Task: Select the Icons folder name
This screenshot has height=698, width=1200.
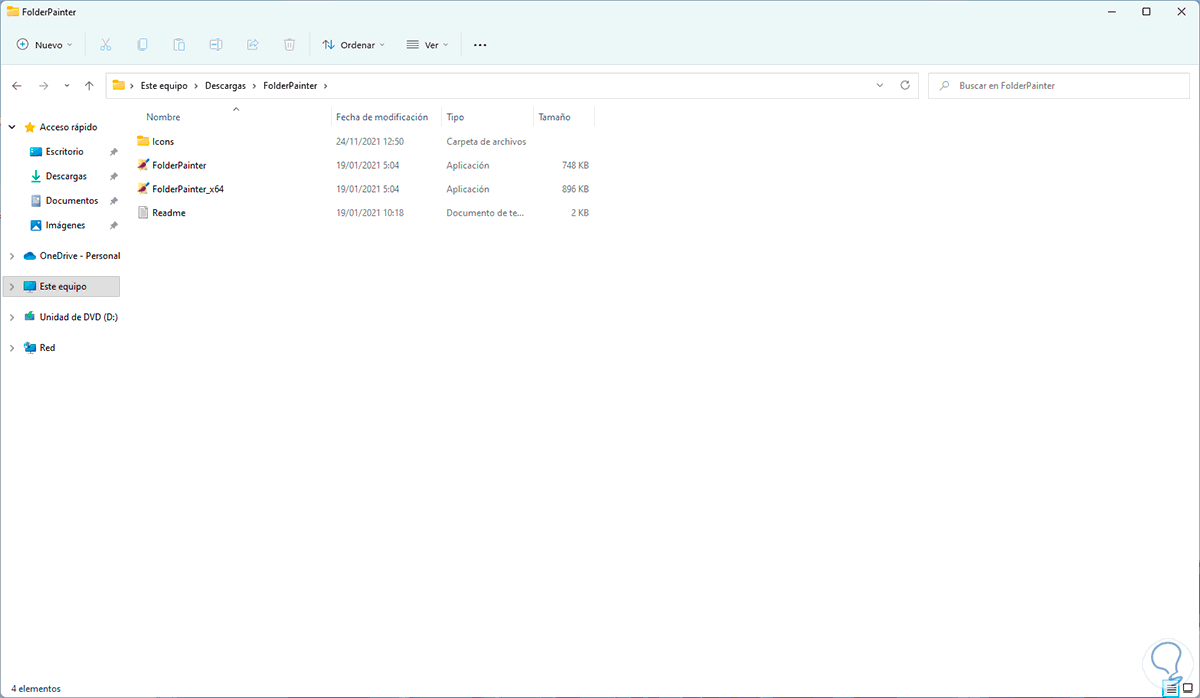Action: (x=163, y=142)
